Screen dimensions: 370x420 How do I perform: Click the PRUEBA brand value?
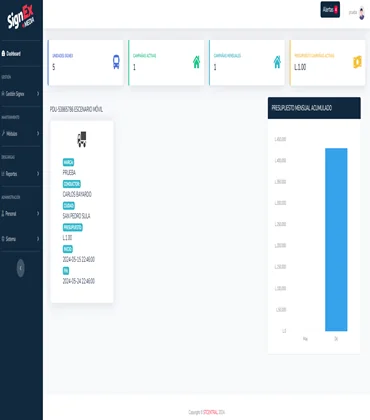[x=69, y=172]
